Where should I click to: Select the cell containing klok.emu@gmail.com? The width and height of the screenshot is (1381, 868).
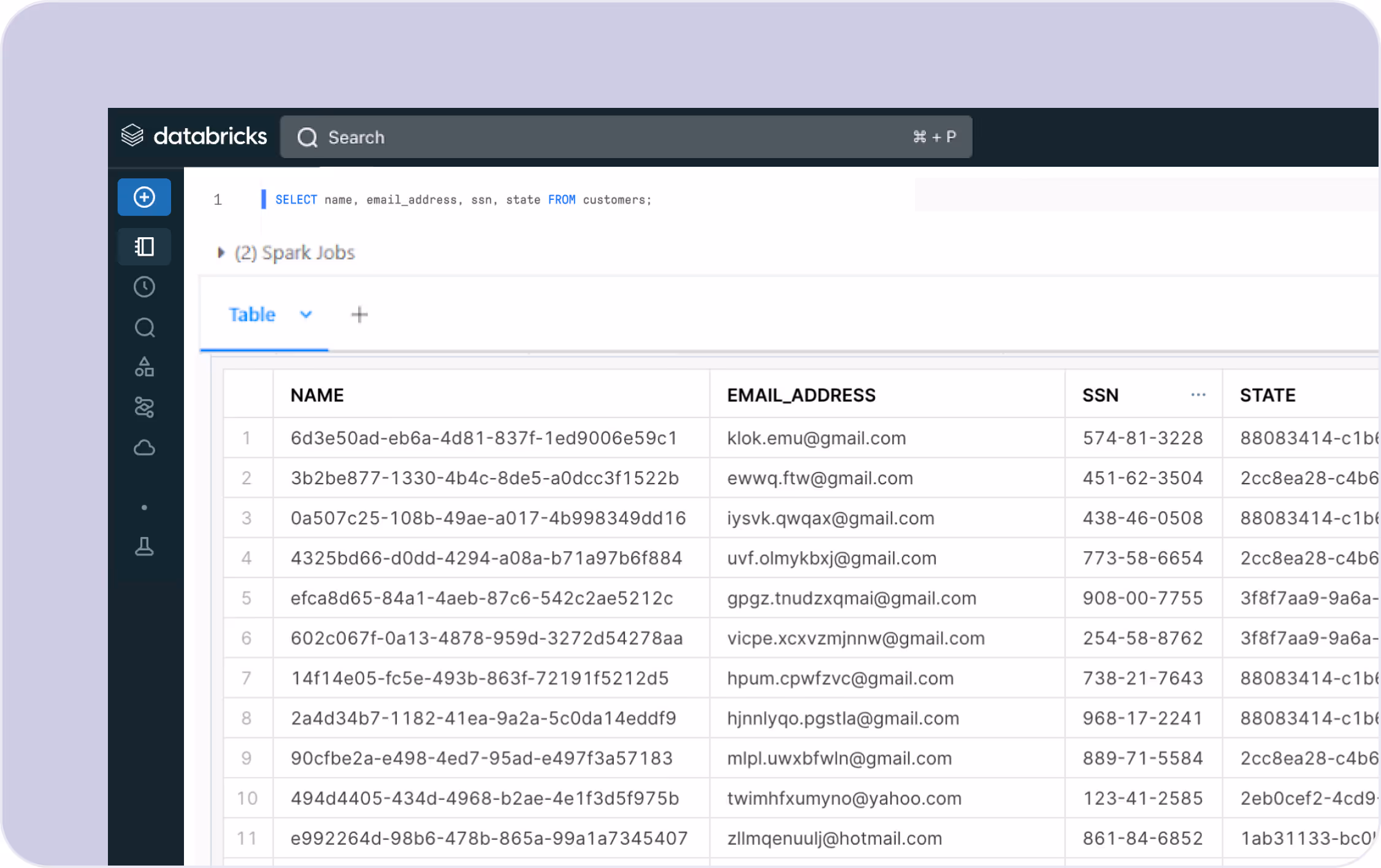(816, 438)
